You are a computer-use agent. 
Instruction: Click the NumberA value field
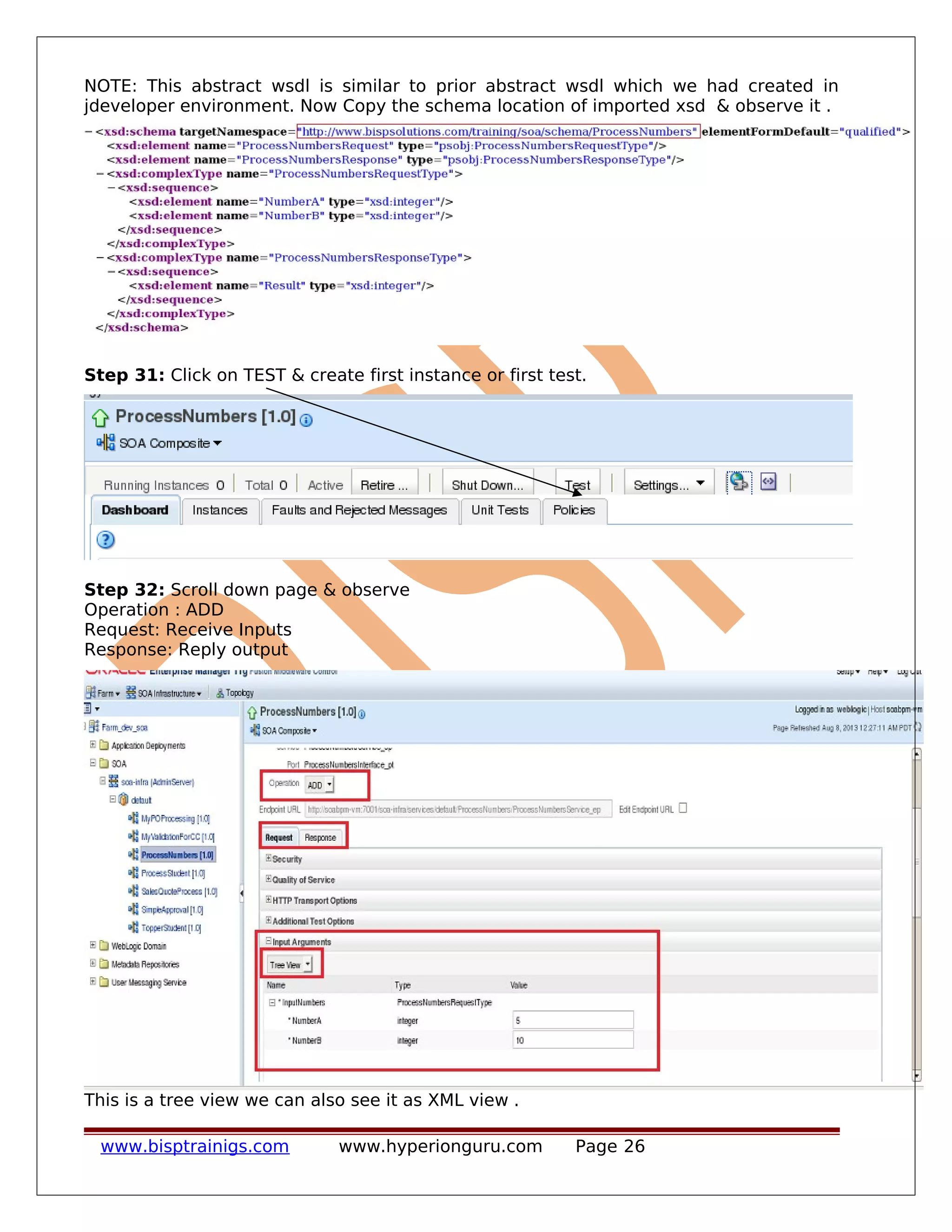point(573,1020)
